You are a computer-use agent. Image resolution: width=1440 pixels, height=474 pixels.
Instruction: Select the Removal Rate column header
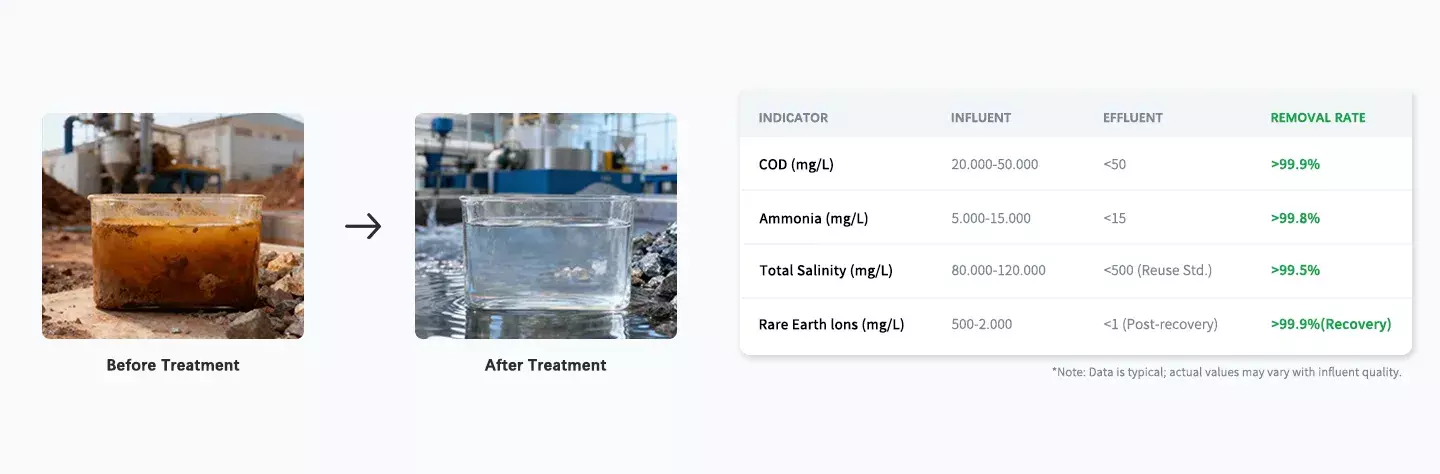point(1318,117)
